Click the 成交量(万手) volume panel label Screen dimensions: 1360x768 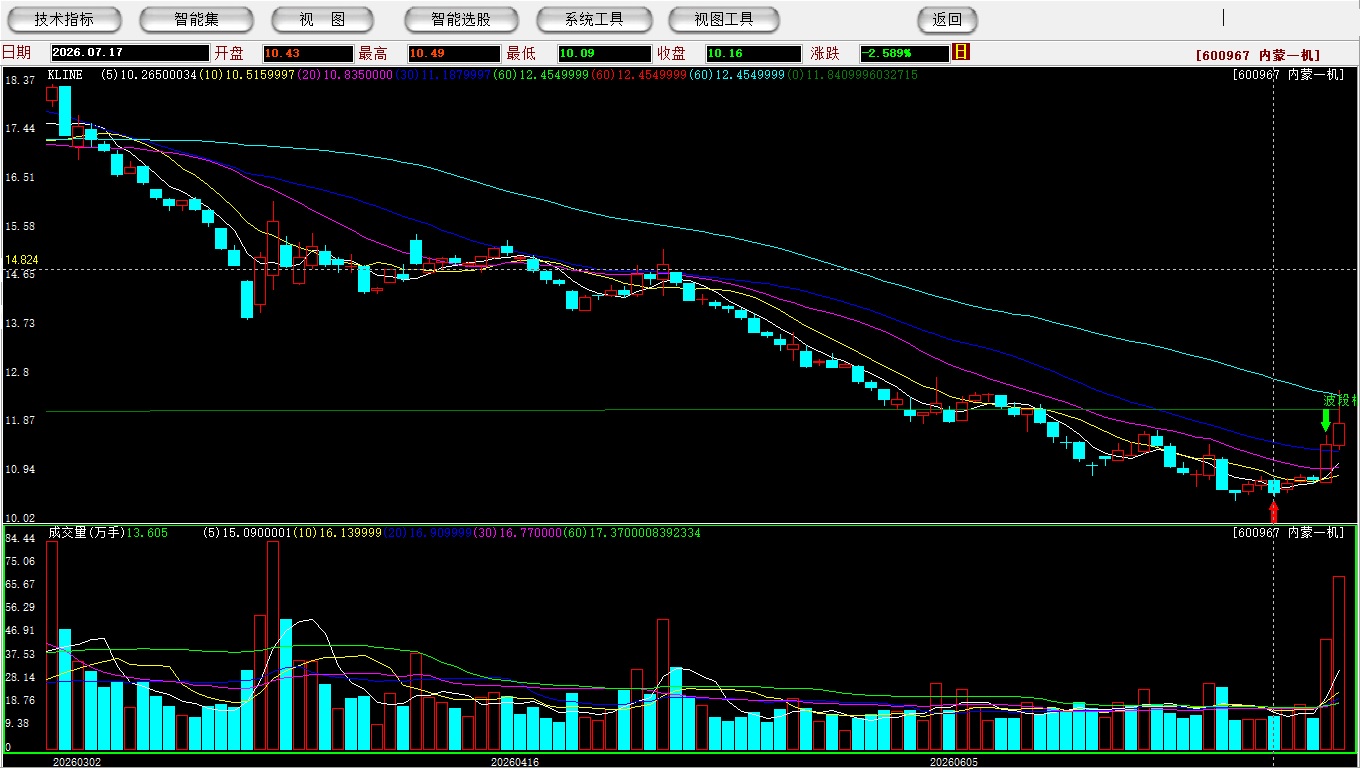[x=86, y=533]
